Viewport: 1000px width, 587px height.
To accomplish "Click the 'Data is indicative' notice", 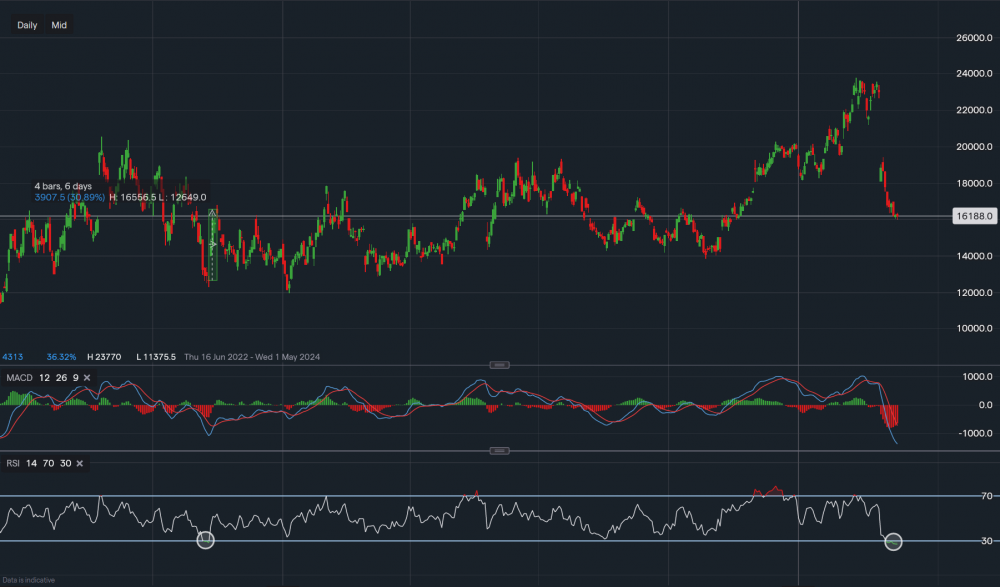I will point(29,580).
